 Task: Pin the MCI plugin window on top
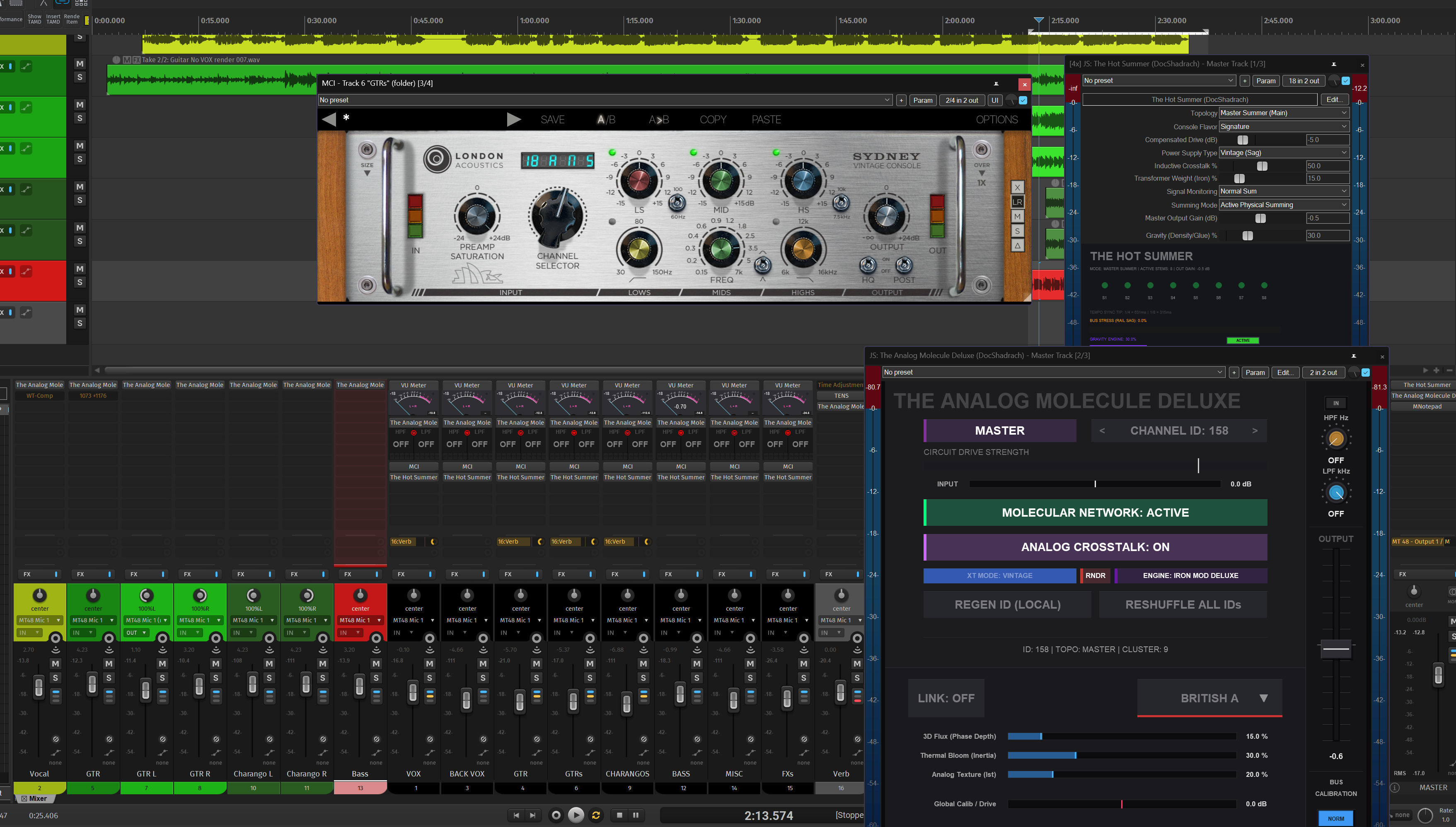[996, 84]
